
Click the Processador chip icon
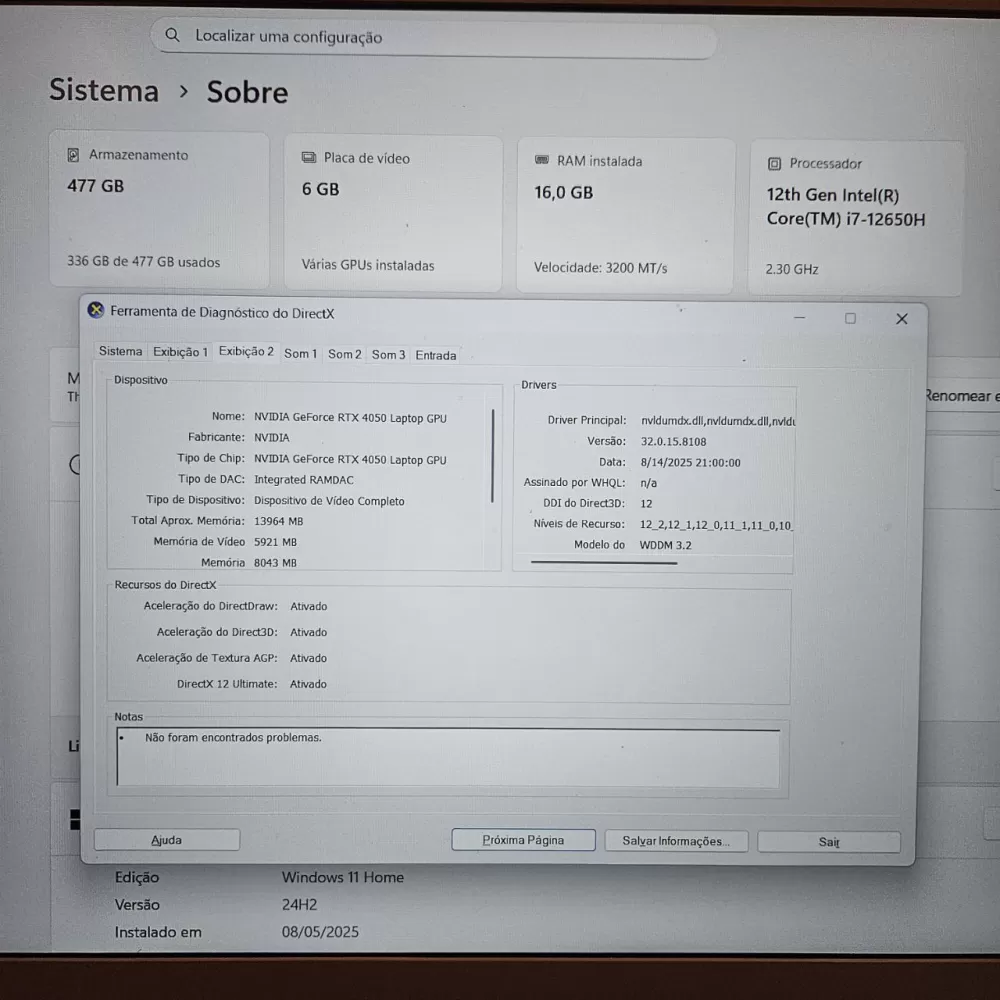point(774,164)
